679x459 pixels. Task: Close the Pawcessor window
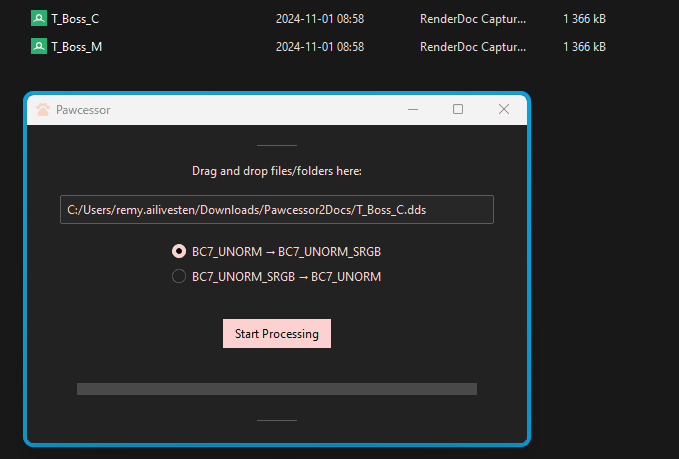pos(504,110)
